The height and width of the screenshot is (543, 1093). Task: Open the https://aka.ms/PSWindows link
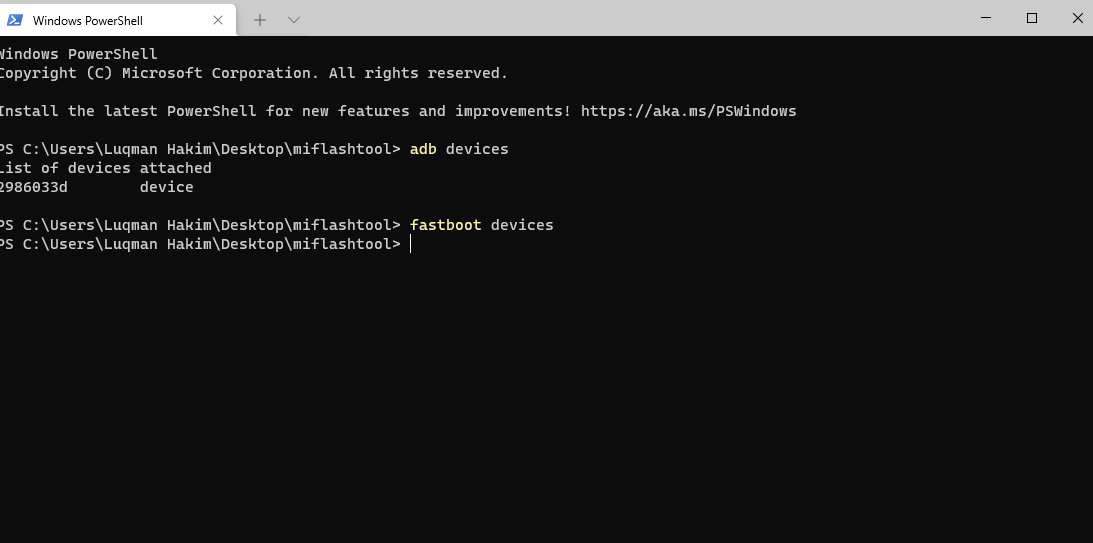click(x=688, y=111)
